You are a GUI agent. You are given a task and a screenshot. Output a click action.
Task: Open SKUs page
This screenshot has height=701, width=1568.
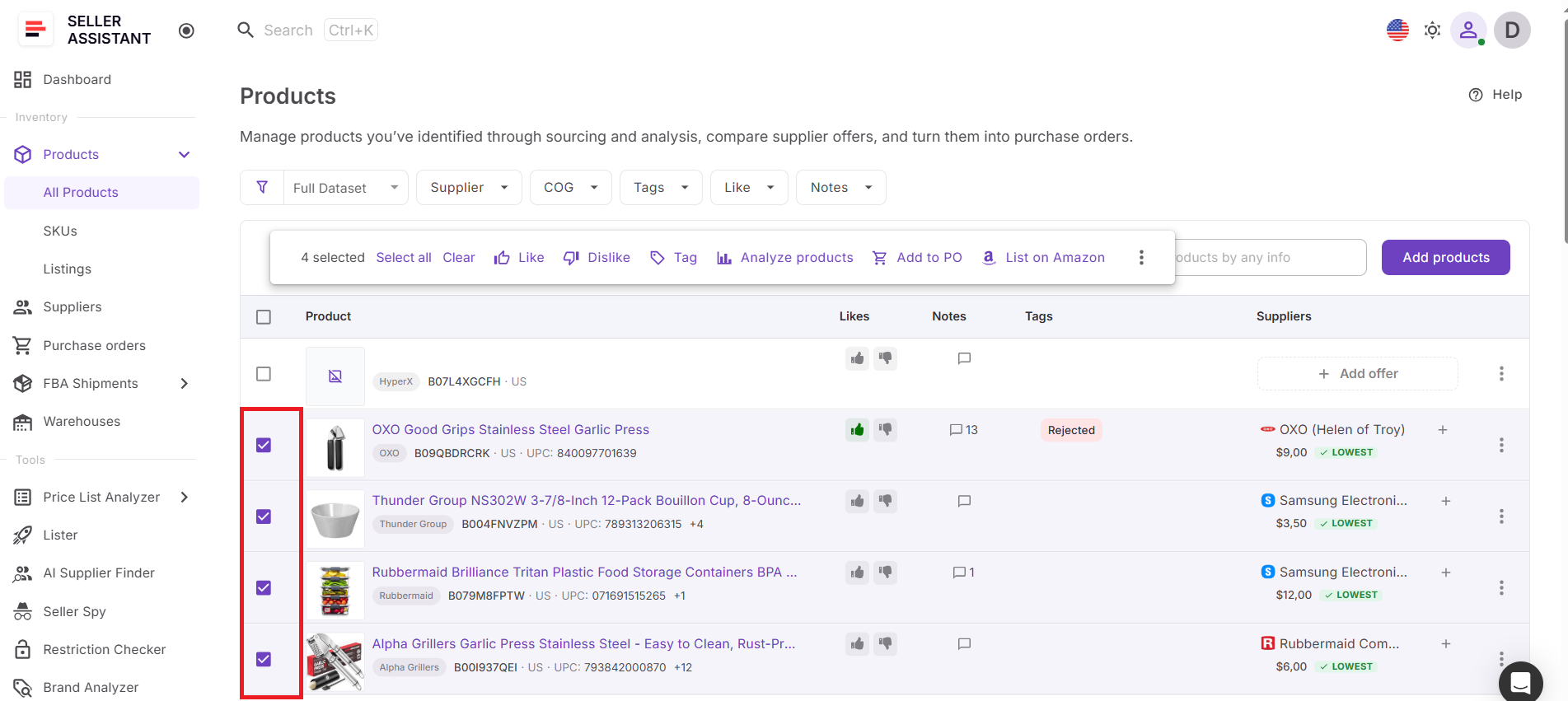pyautogui.click(x=60, y=231)
